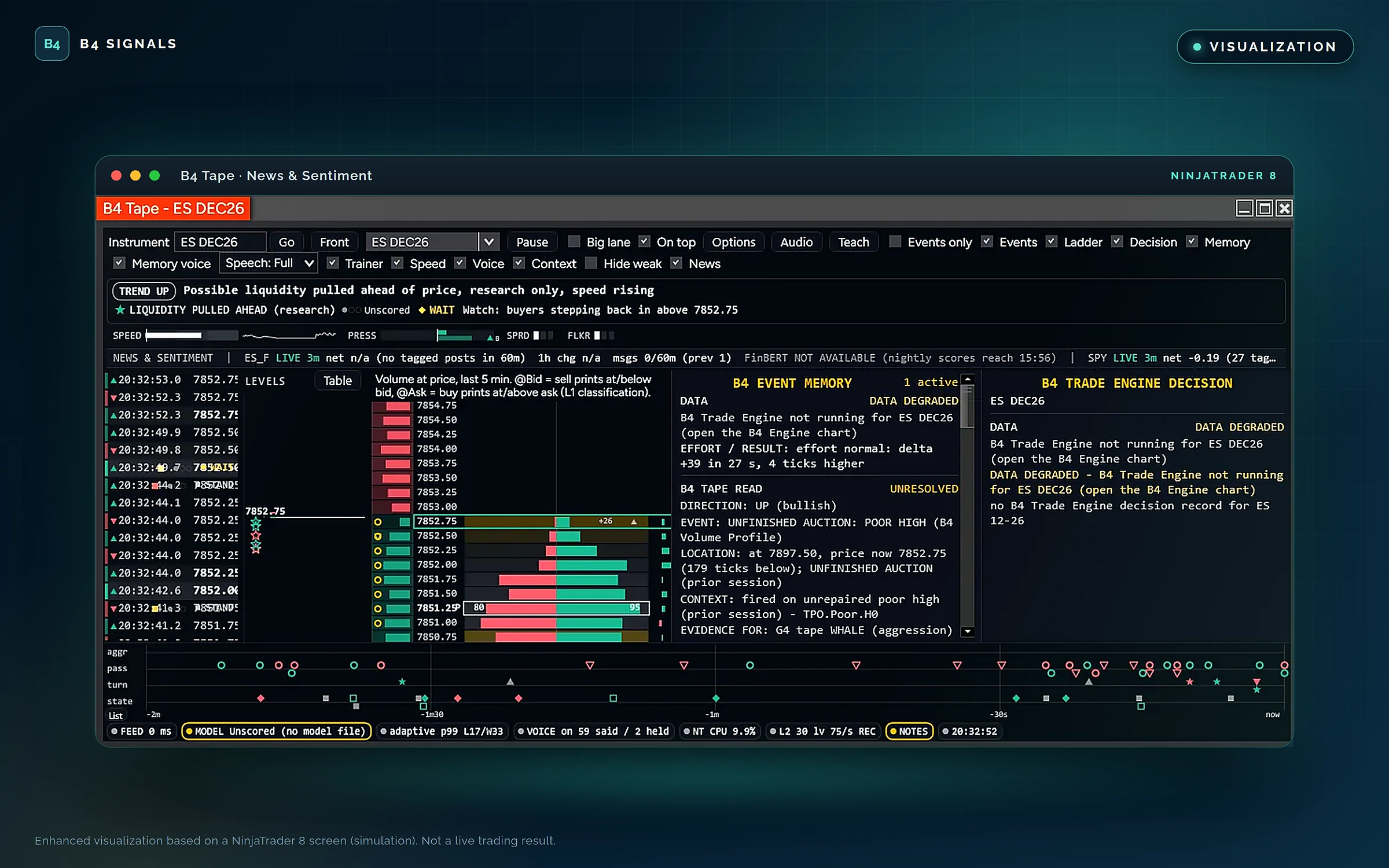The image size is (1389, 868).
Task: Click the Front button
Action: point(335,242)
